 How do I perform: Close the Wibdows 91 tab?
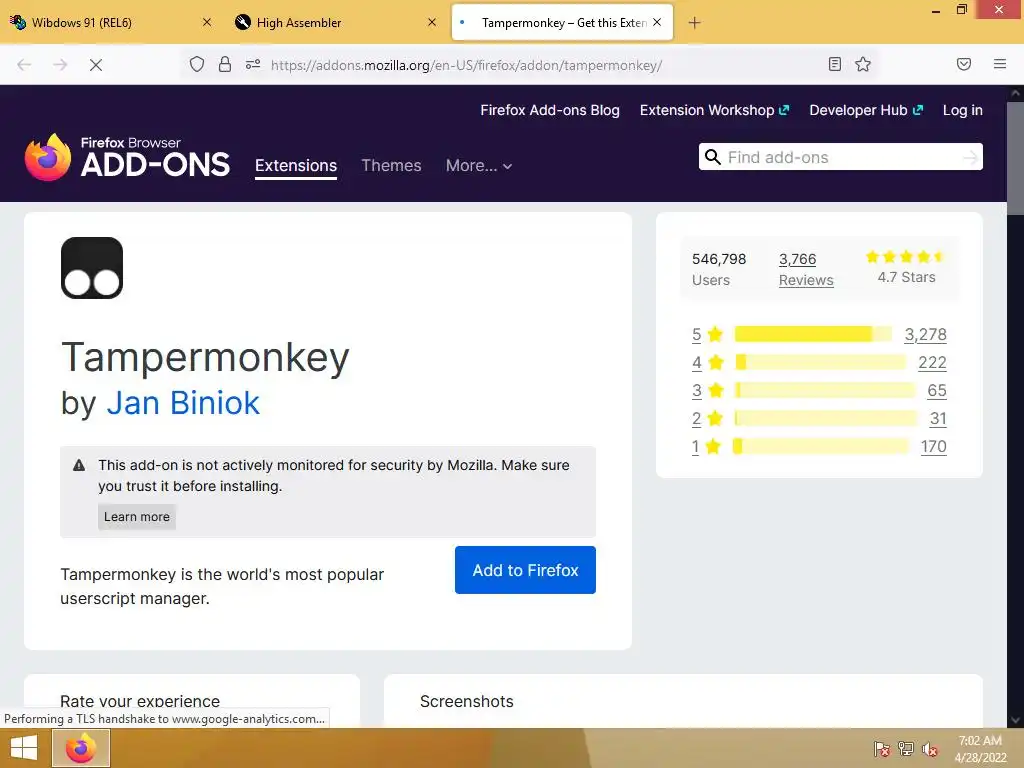[207, 22]
